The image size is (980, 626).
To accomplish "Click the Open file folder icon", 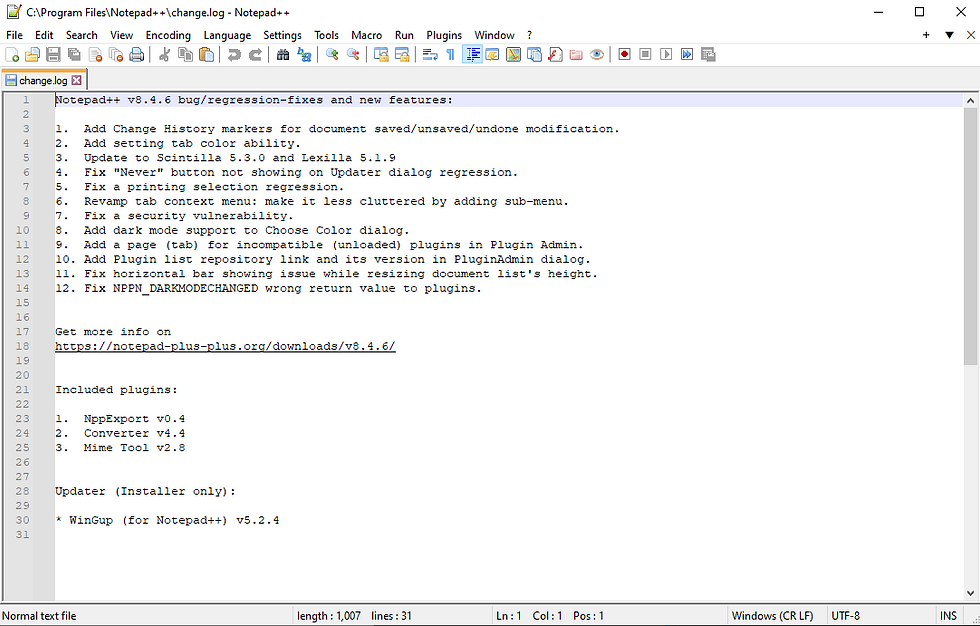I will pos(32,55).
